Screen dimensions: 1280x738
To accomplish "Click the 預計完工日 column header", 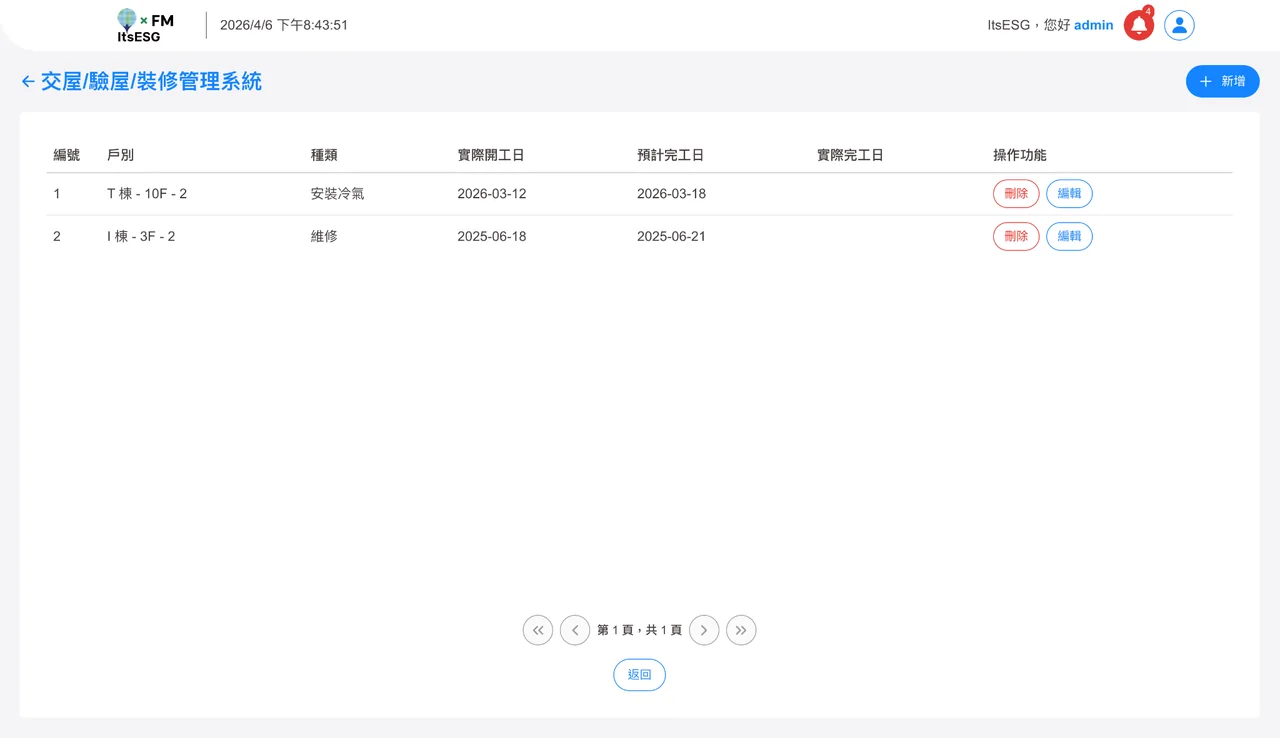I will 671,155.
